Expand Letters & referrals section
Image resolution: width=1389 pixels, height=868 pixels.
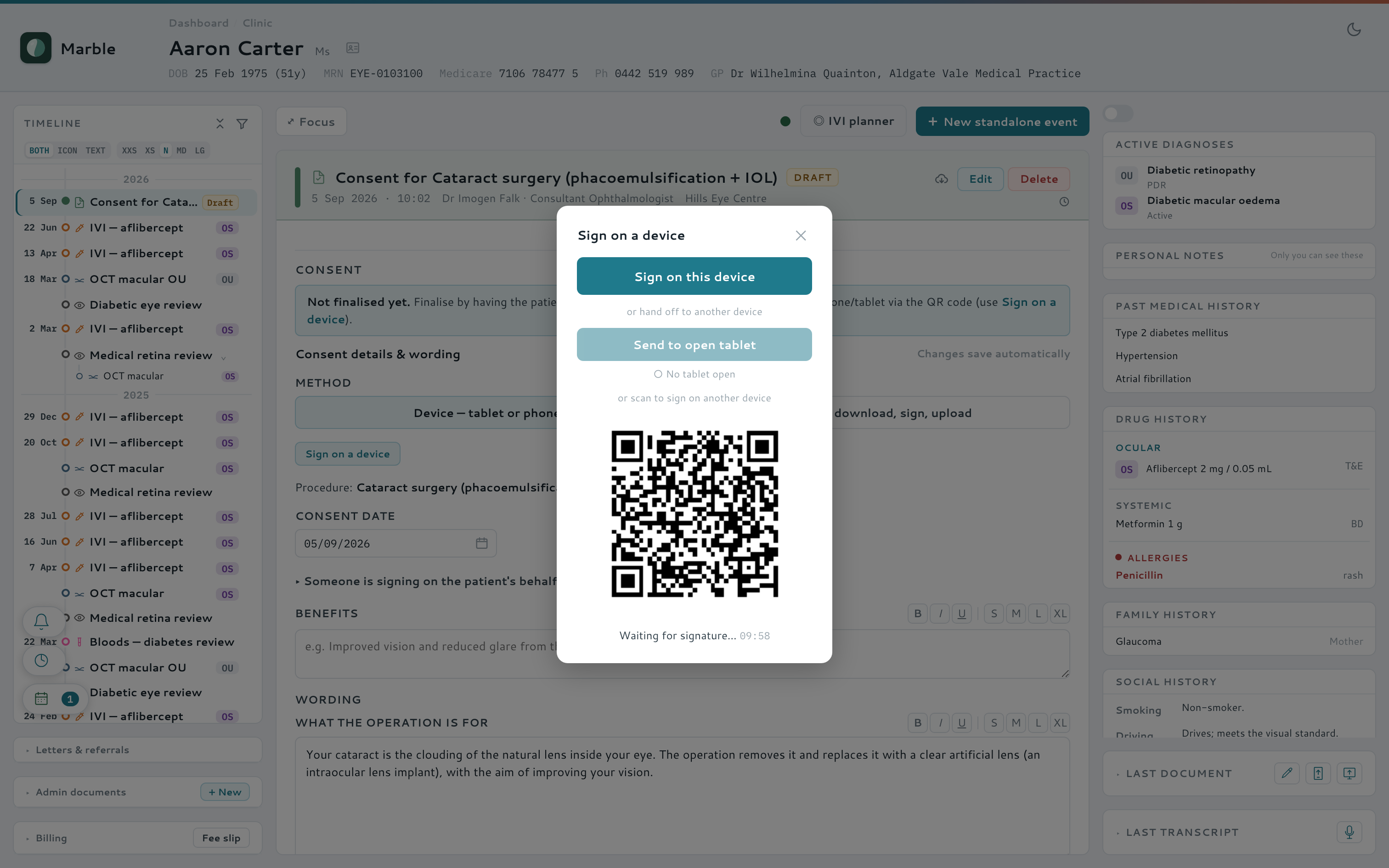pyautogui.click(x=138, y=750)
